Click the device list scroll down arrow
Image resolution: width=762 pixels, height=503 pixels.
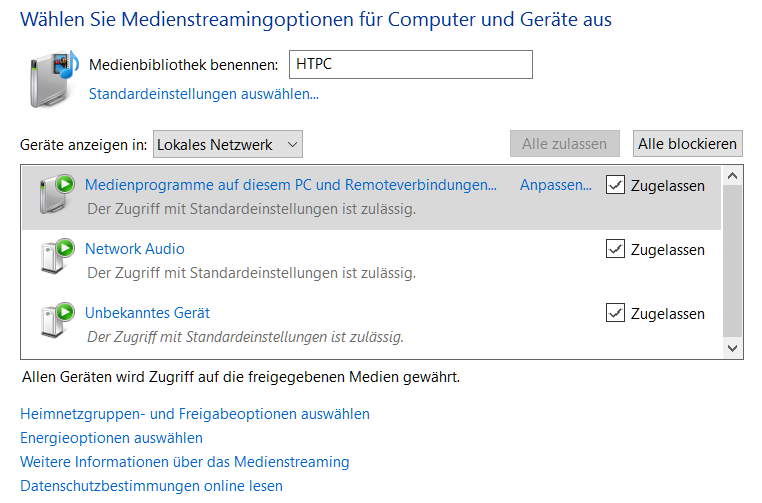click(732, 348)
